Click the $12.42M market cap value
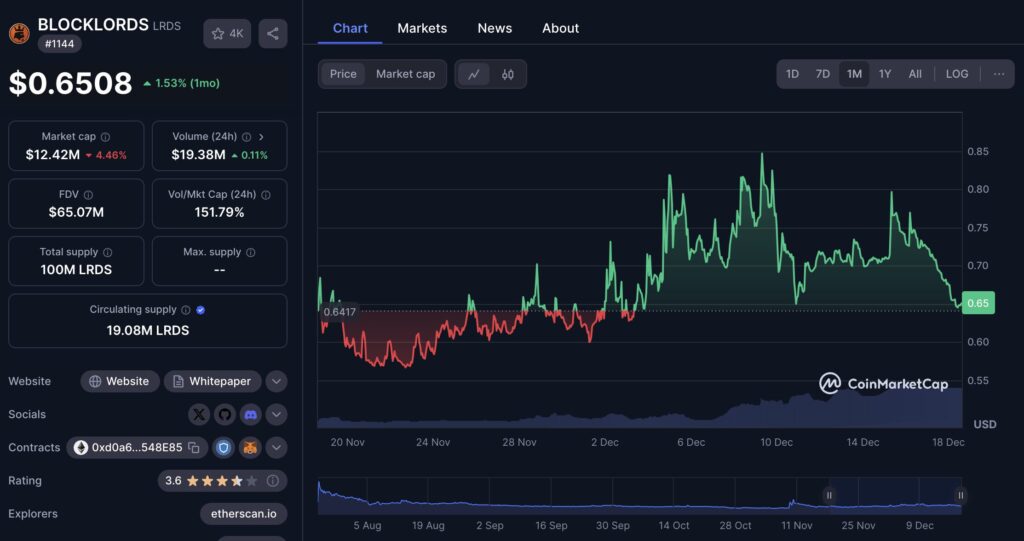Screen dimensions: 1024x541 click(x=53, y=156)
